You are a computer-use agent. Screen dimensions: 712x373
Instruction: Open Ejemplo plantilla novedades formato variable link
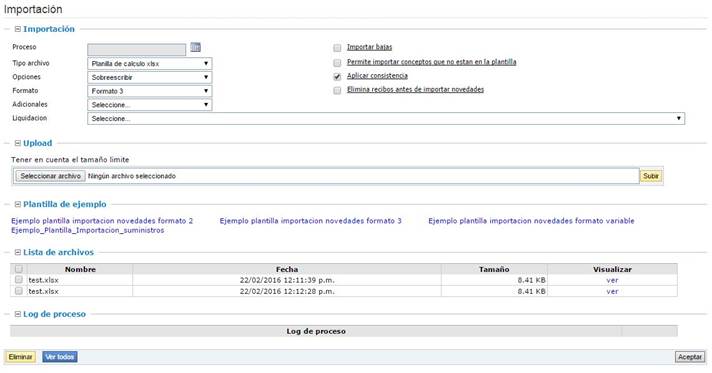(x=531, y=221)
